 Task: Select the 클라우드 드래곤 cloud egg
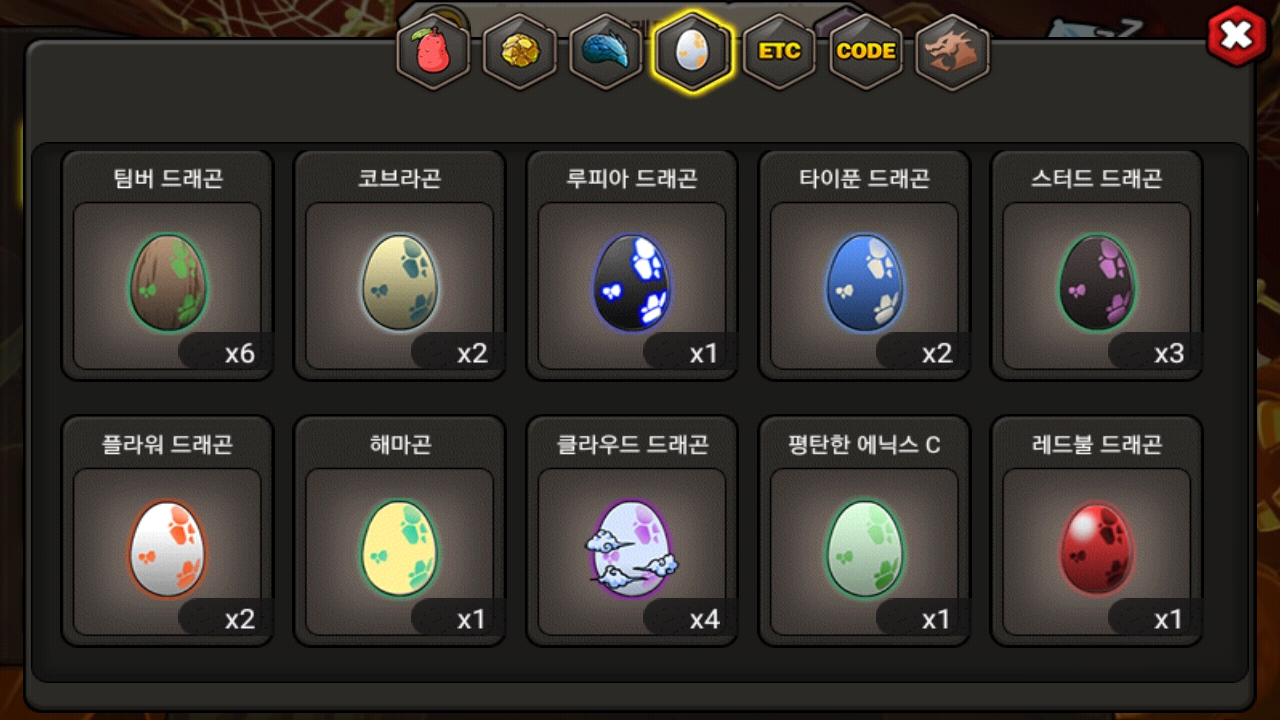point(632,549)
